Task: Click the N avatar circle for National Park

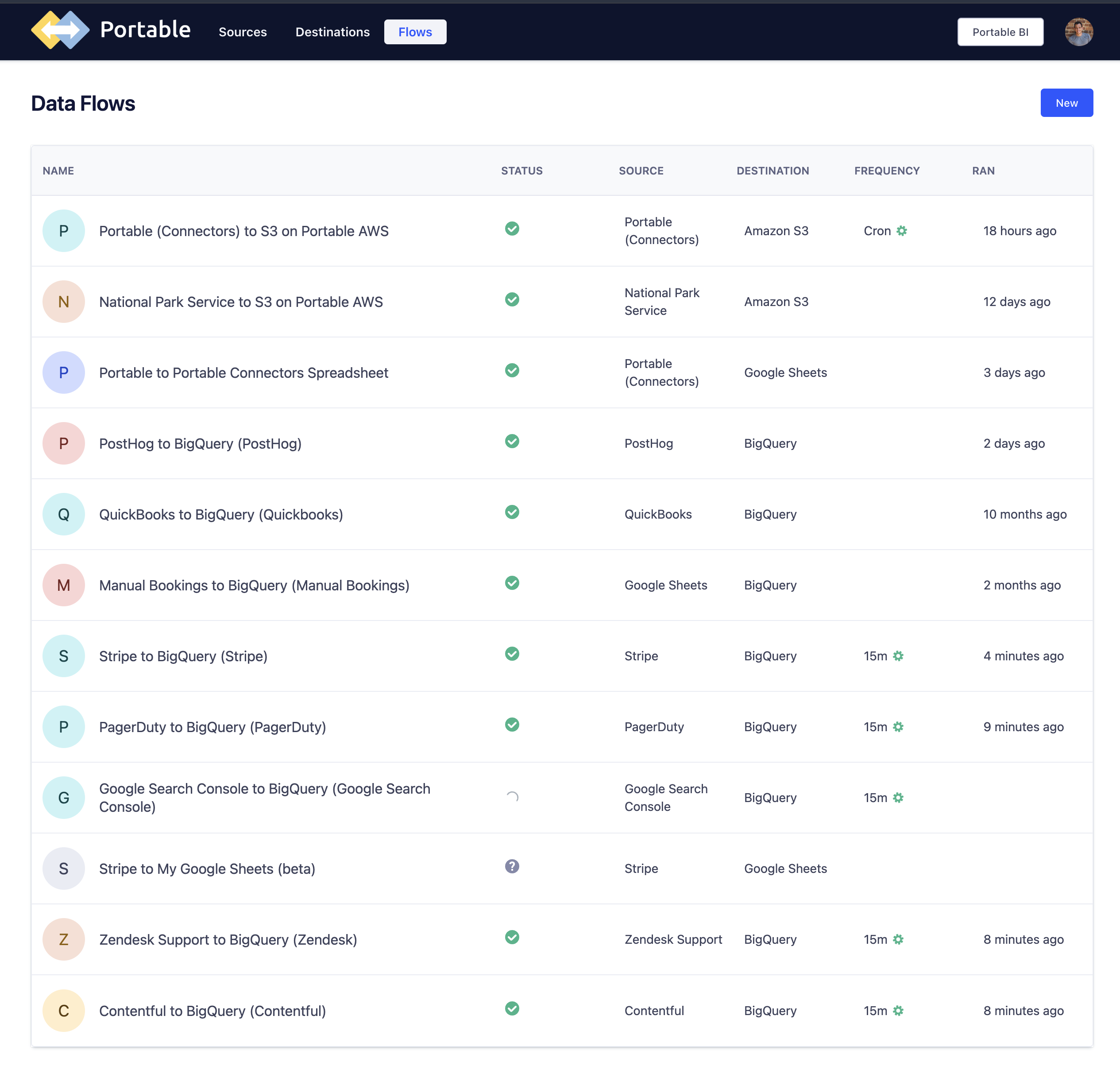Action: click(x=63, y=302)
